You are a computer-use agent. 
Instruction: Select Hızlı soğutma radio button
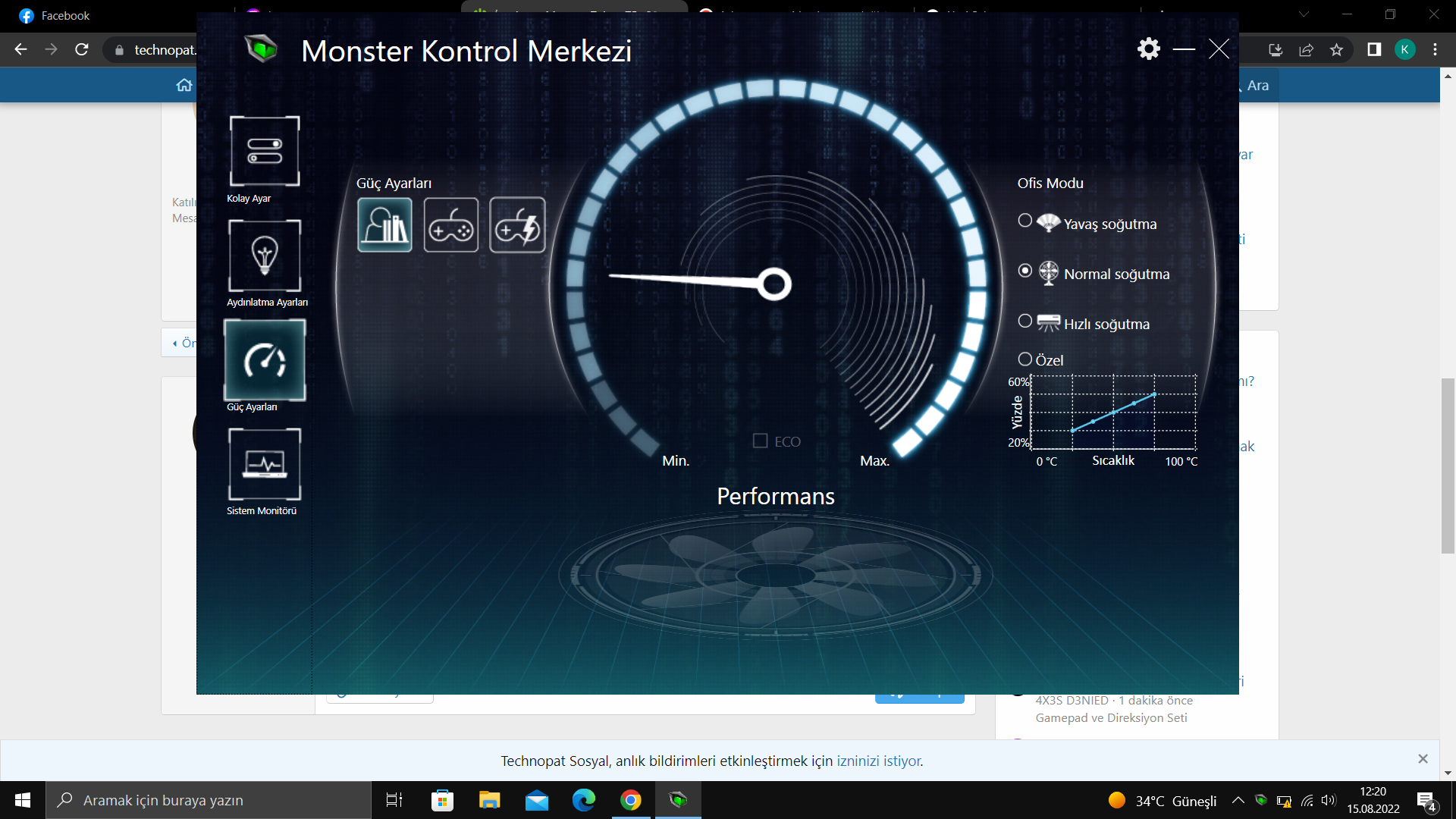point(1025,321)
